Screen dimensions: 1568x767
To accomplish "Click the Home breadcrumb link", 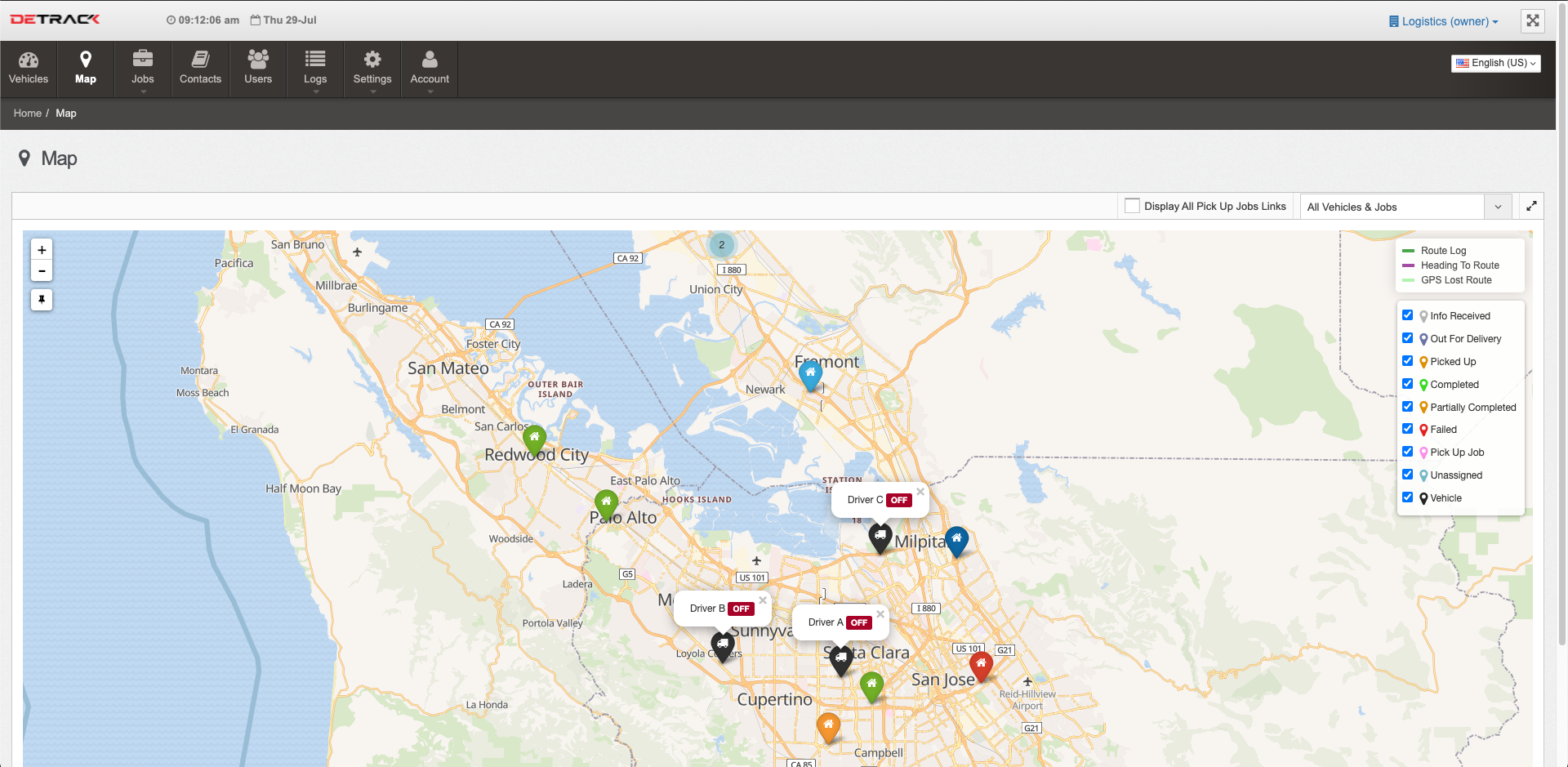I will 27,114.
